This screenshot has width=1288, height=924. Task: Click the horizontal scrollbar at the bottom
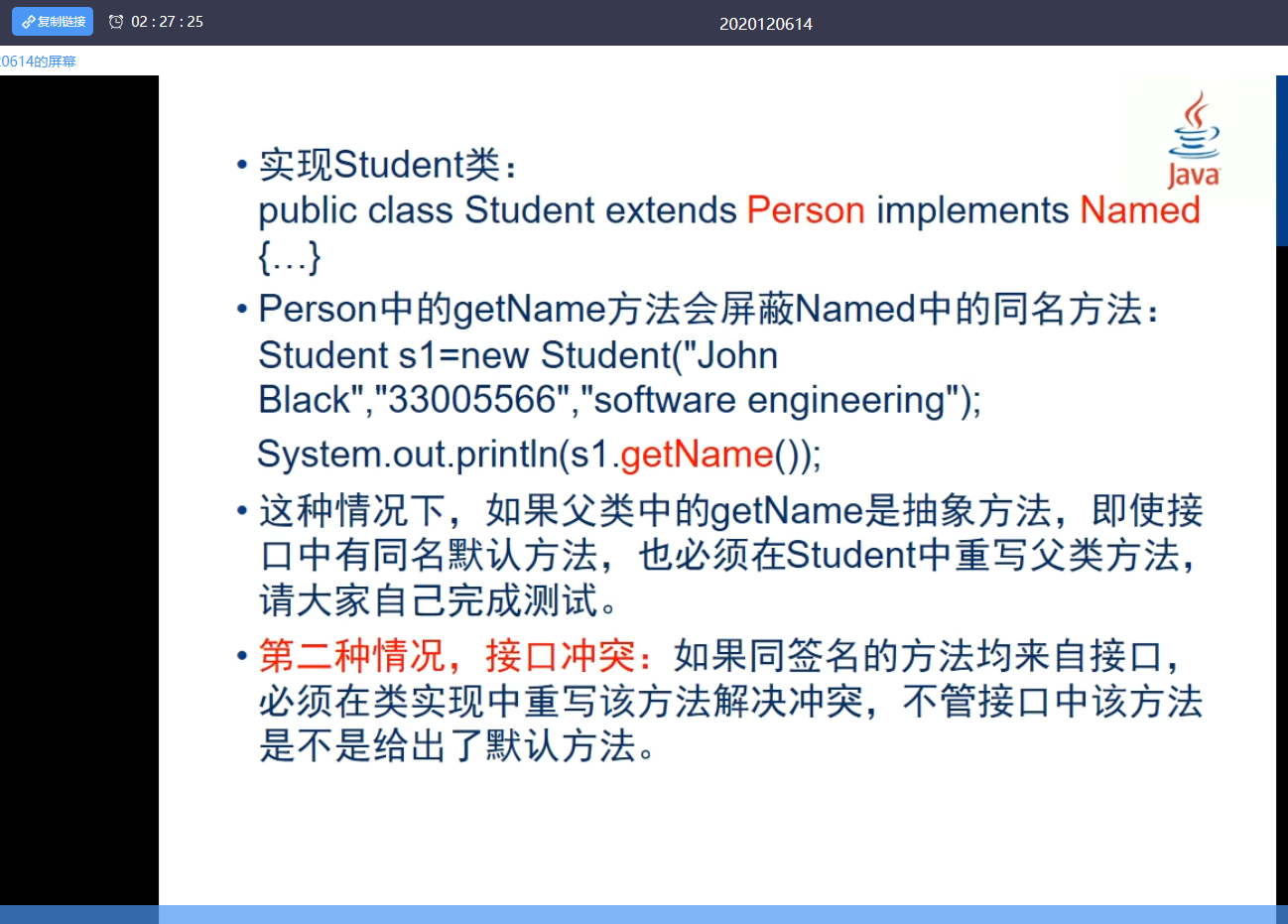coord(644,914)
